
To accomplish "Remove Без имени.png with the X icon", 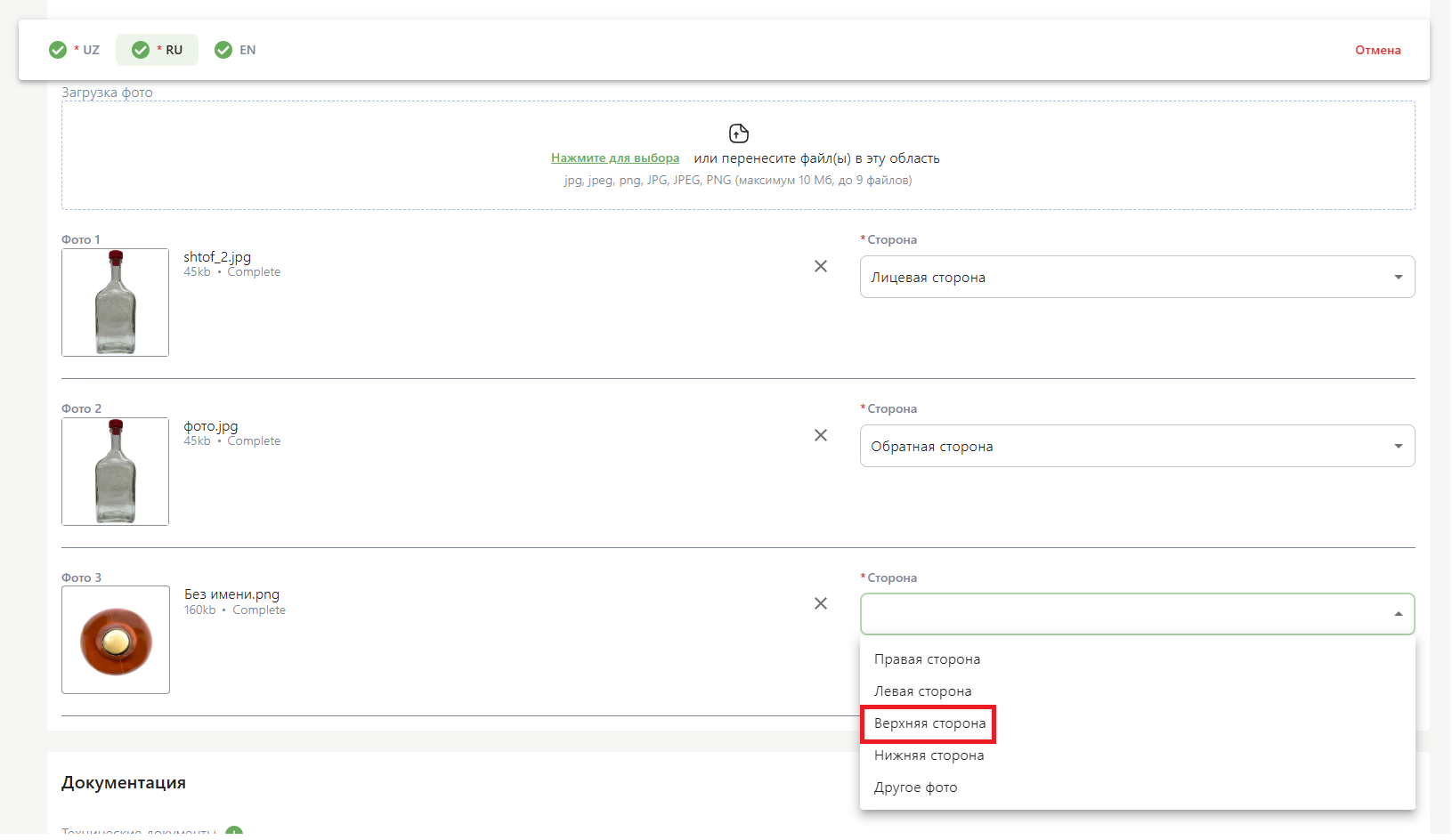I will [820, 603].
